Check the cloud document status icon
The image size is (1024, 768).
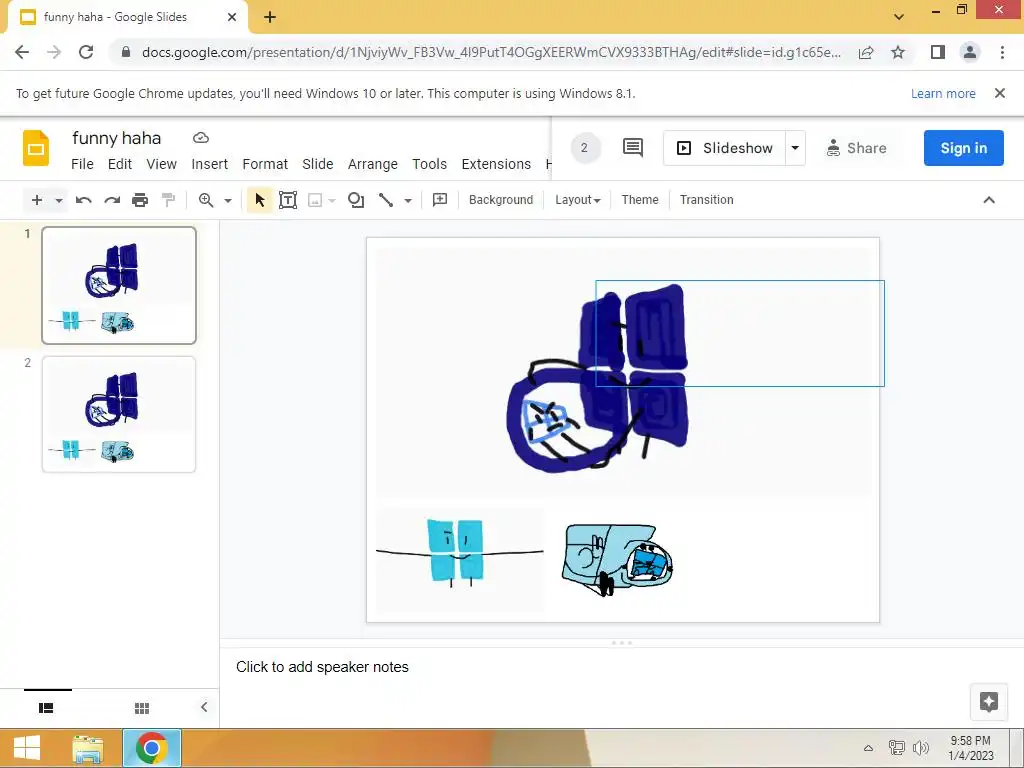point(201,138)
